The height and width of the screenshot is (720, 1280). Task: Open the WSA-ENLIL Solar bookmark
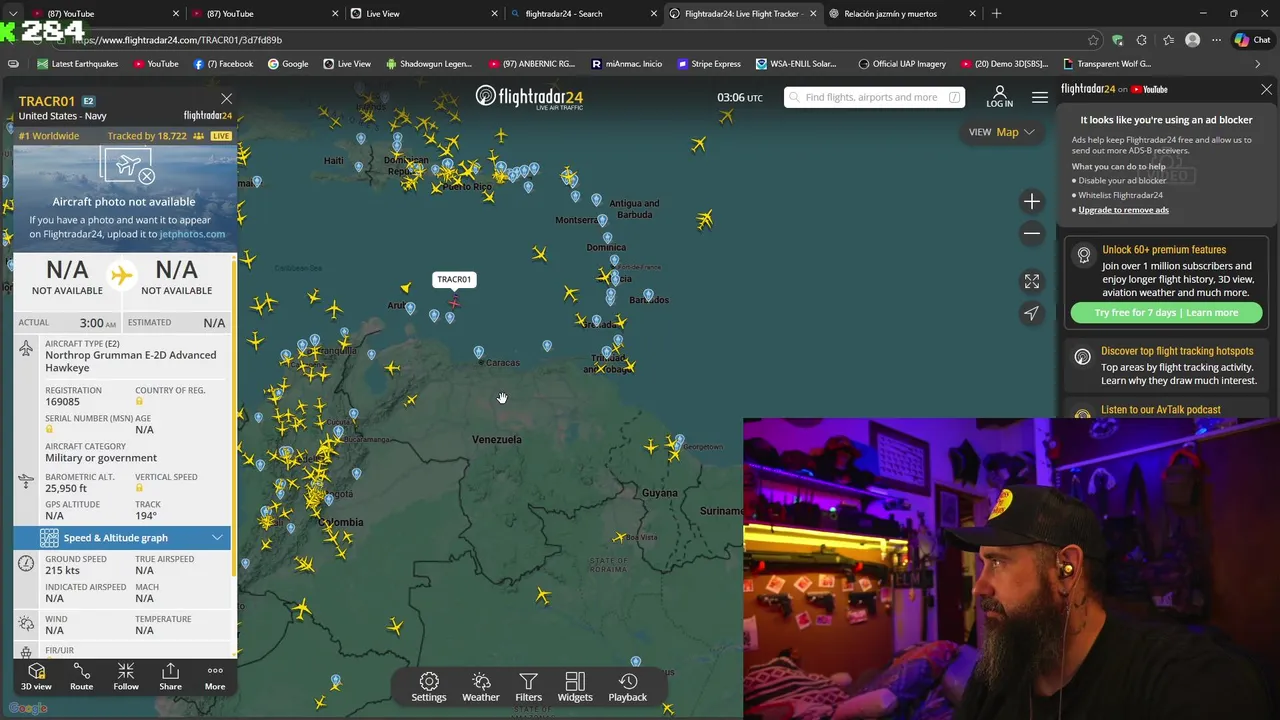(796, 64)
